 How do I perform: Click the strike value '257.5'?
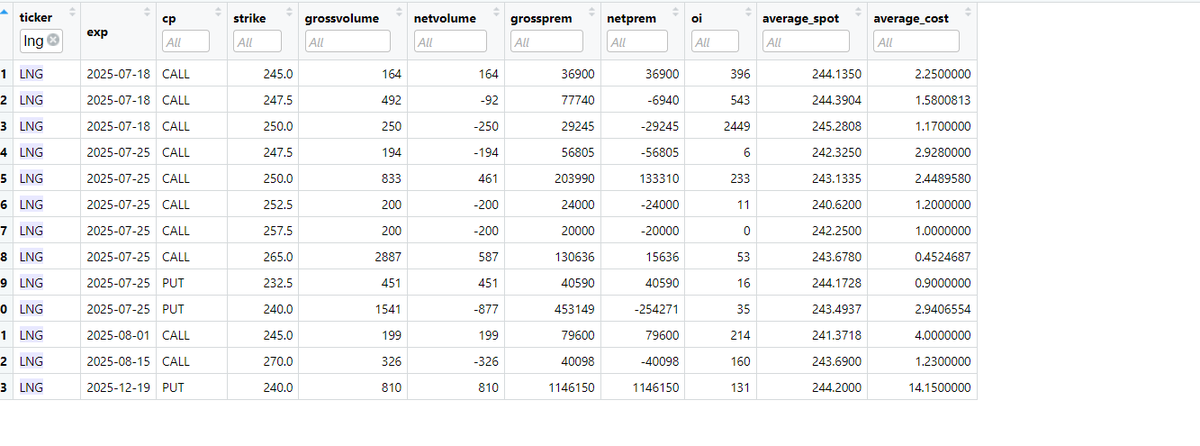(x=278, y=230)
